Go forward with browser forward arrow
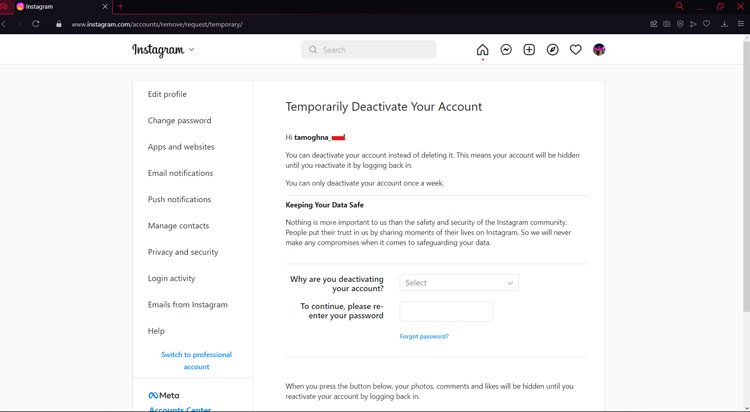This screenshot has width=750, height=412. pos(19,24)
